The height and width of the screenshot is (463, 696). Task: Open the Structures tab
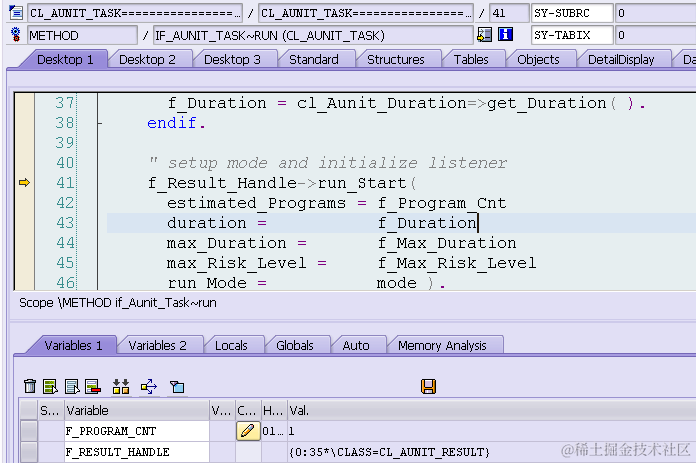tap(396, 59)
